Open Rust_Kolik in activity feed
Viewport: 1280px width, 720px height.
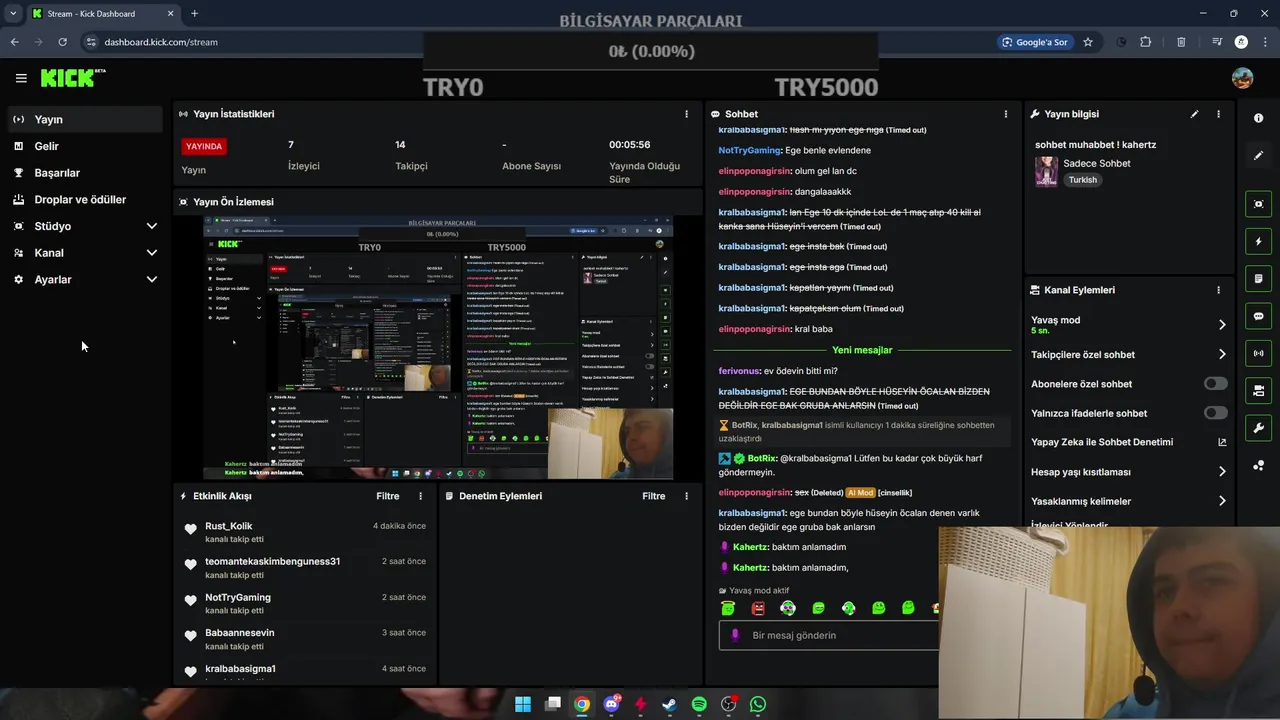pyautogui.click(x=229, y=526)
